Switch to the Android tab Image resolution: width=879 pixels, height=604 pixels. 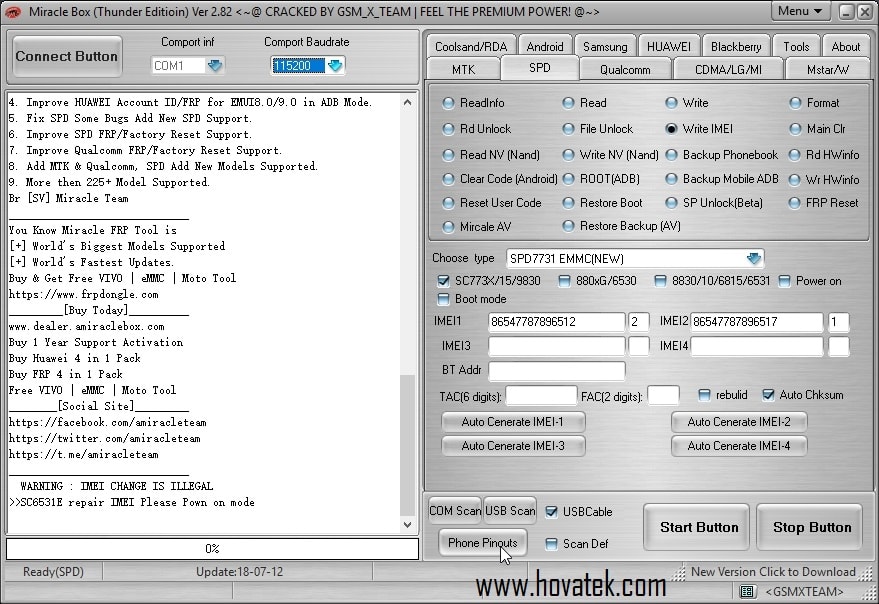click(x=545, y=47)
